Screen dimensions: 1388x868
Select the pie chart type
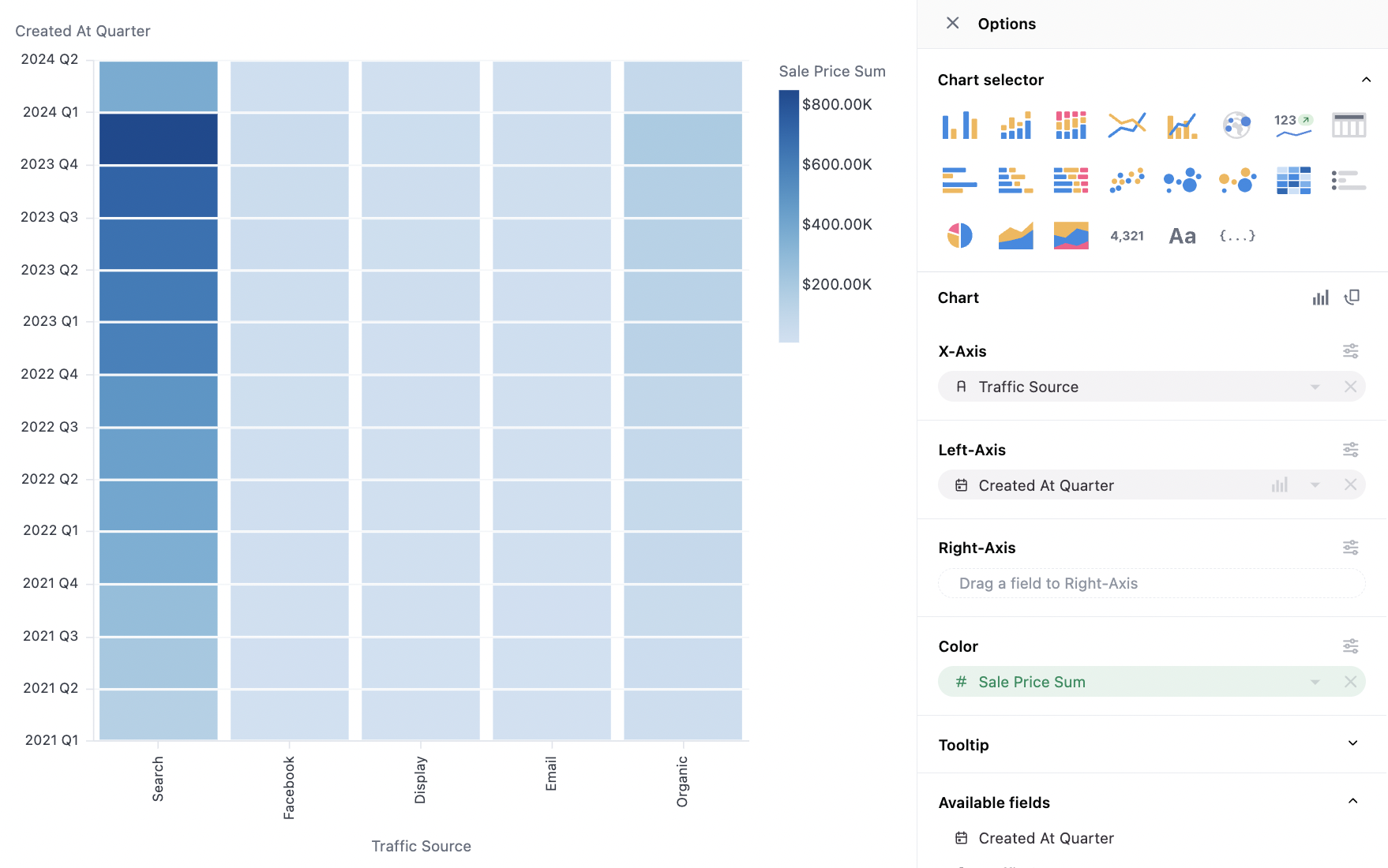pyautogui.click(x=959, y=235)
